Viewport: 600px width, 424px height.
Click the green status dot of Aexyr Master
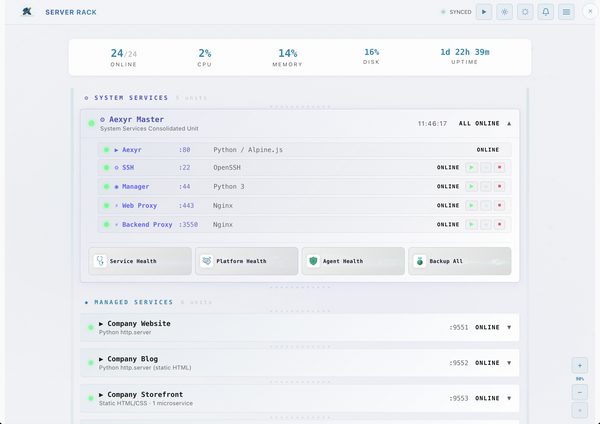(91, 123)
